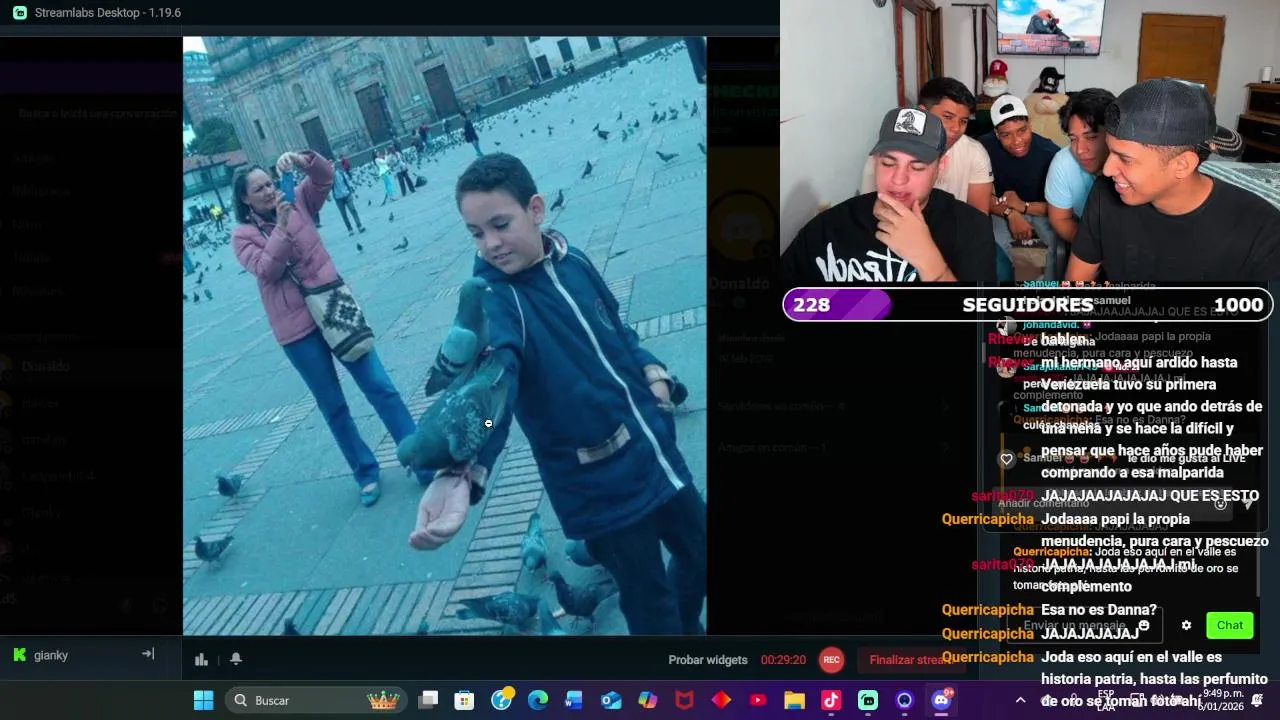Click Probar widgets in the footer

(708, 660)
